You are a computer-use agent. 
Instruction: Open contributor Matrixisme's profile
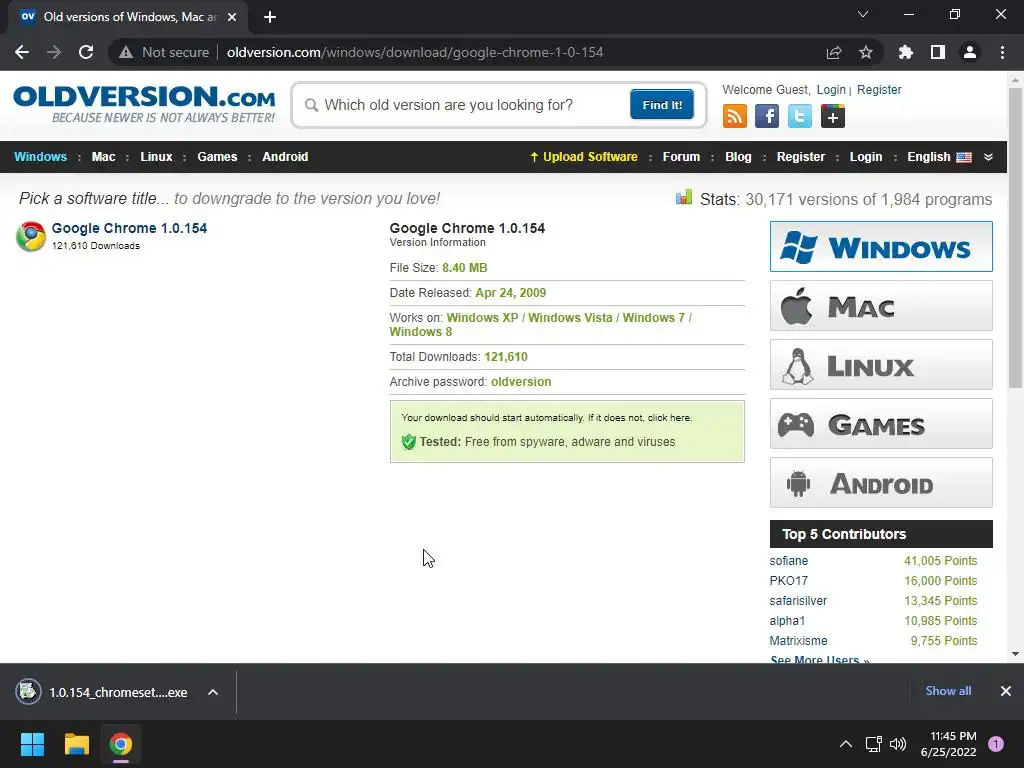(x=798, y=641)
